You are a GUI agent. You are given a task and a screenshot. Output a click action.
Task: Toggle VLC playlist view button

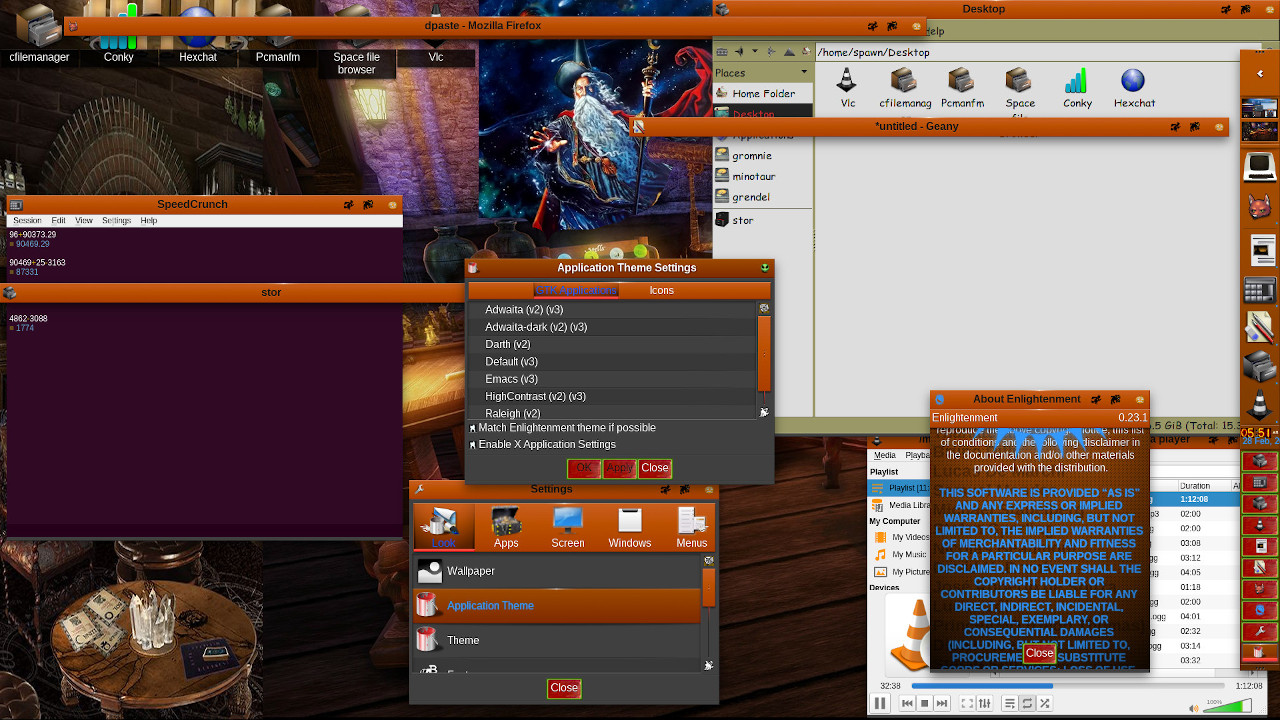click(x=1010, y=704)
